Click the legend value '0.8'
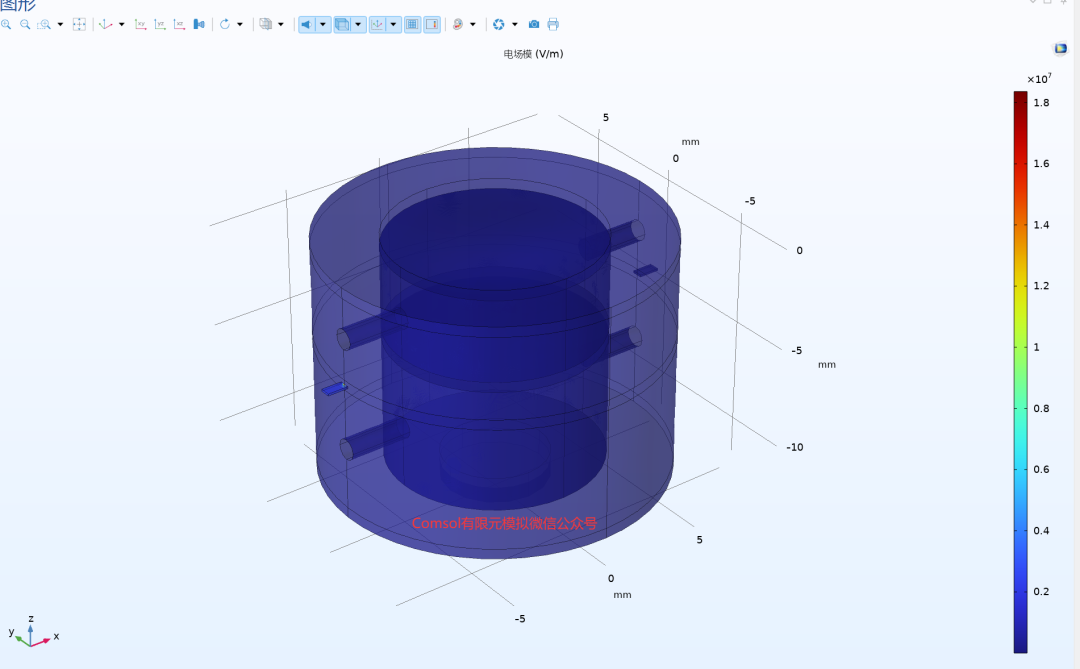1080x669 pixels. point(1041,408)
